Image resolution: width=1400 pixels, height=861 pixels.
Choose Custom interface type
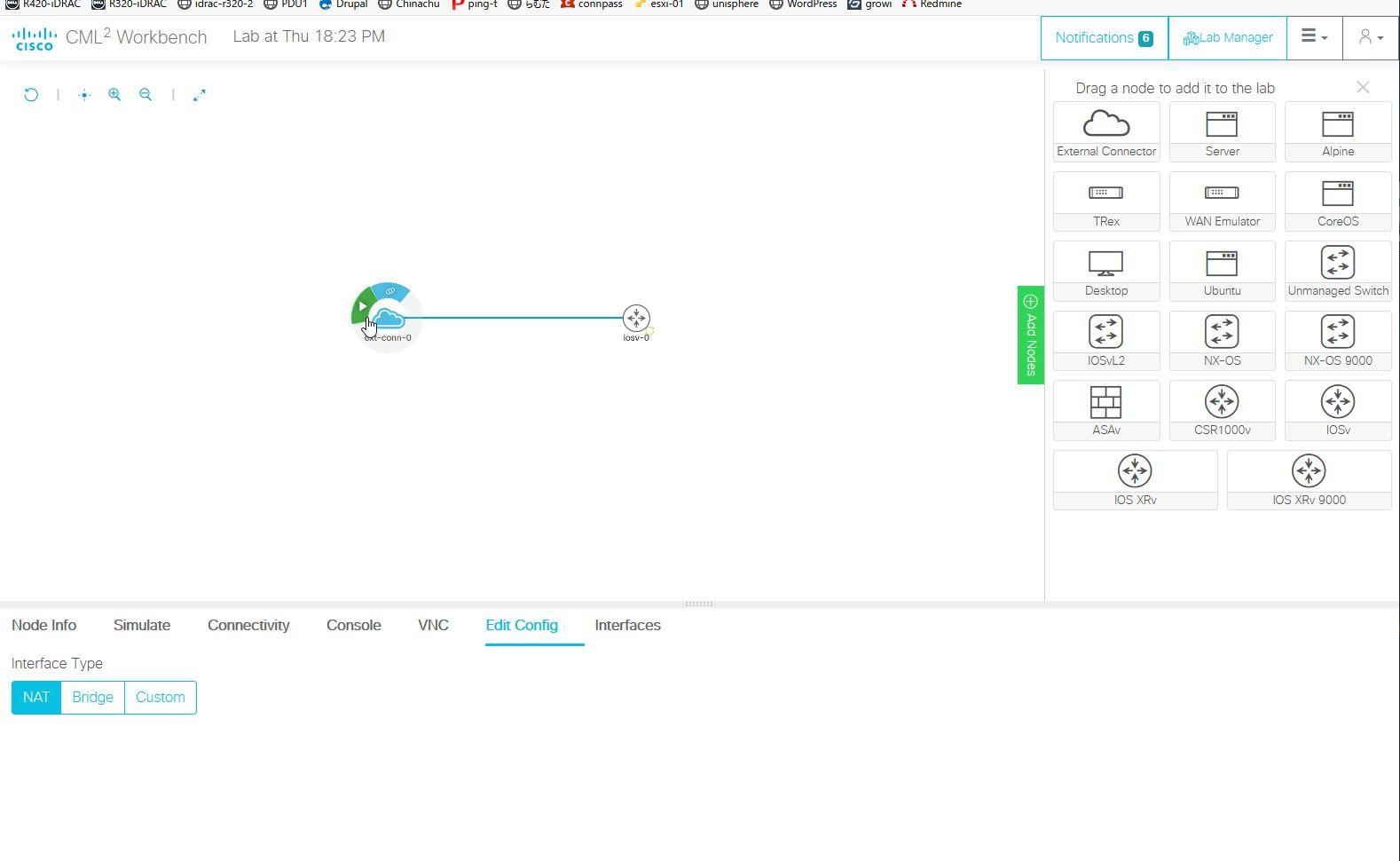(161, 698)
